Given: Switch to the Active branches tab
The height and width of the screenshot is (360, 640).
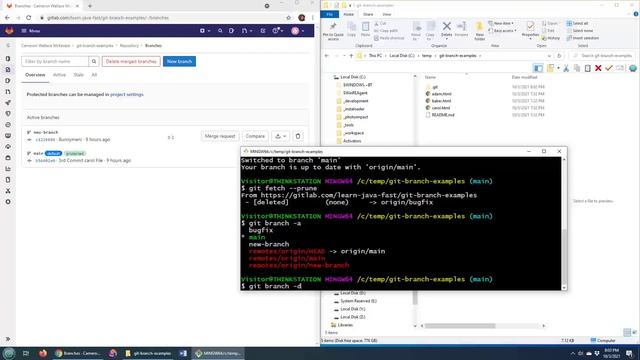Looking at the screenshot, I should (x=59, y=75).
